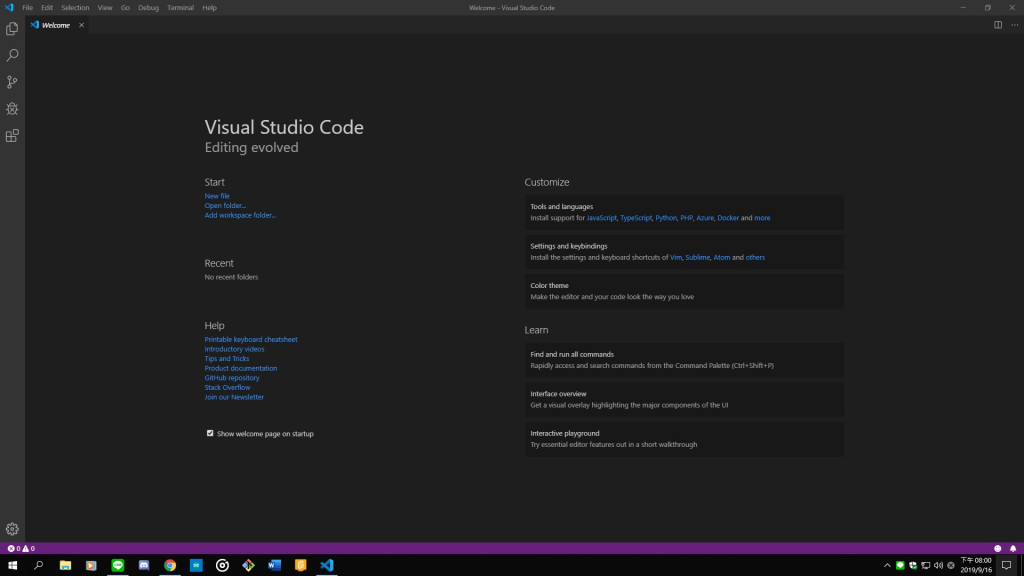The width and height of the screenshot is (1024, 576).
Task: Click the errors and warnings status indicator
Action: pyautogui.click(x=21, y=549)
